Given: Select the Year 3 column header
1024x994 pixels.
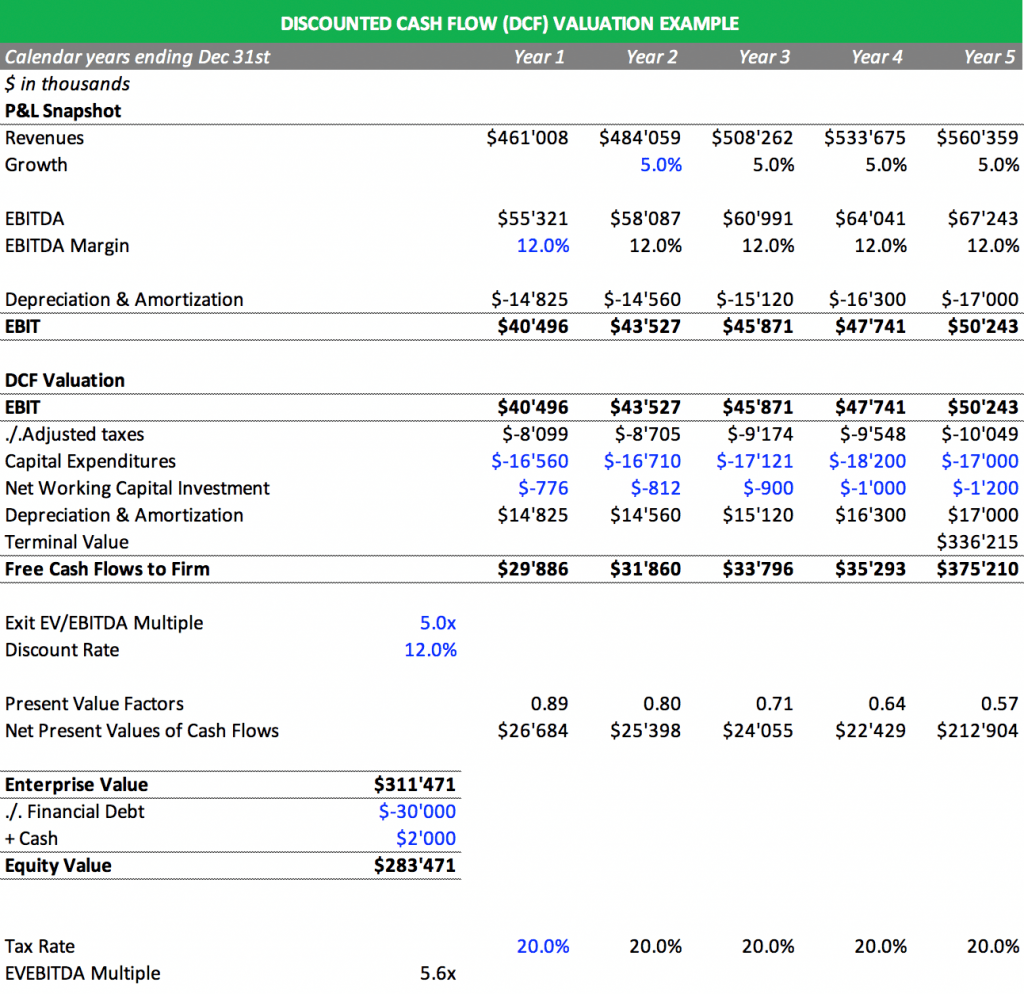Looking at the screenshot, I should pos(764,57).
